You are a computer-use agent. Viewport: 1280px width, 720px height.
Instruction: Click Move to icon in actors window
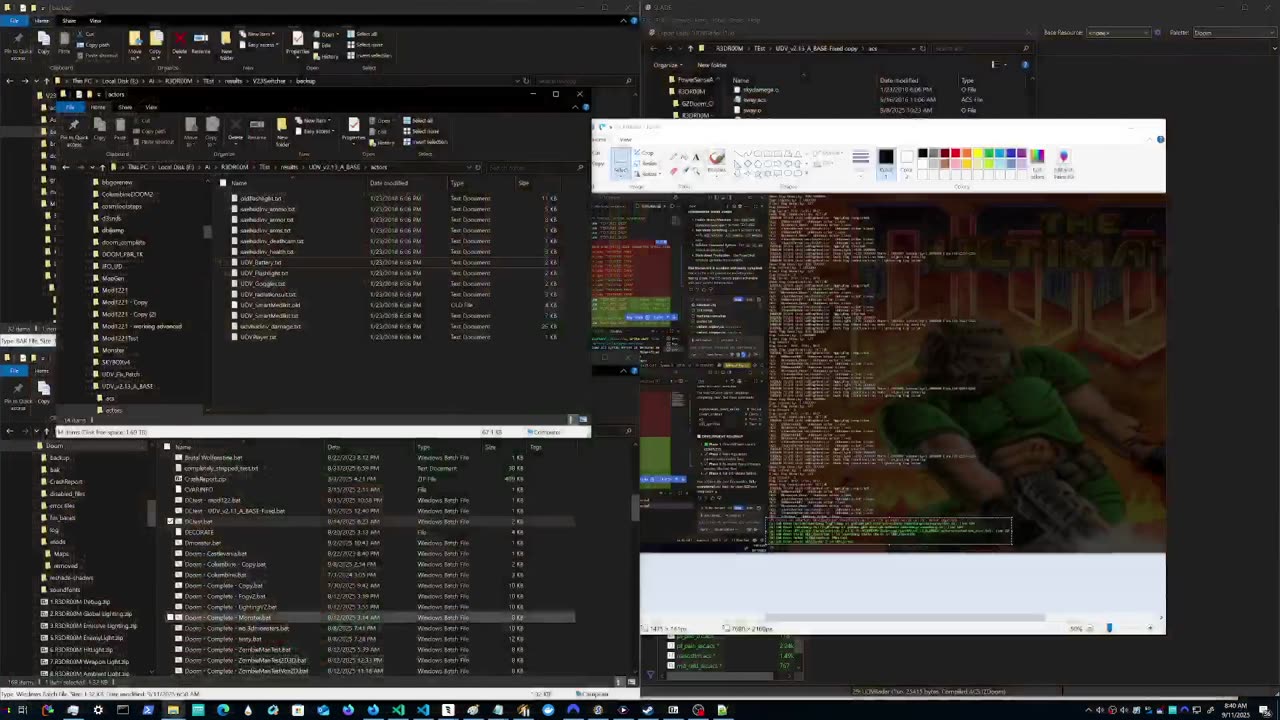[190, 130]
